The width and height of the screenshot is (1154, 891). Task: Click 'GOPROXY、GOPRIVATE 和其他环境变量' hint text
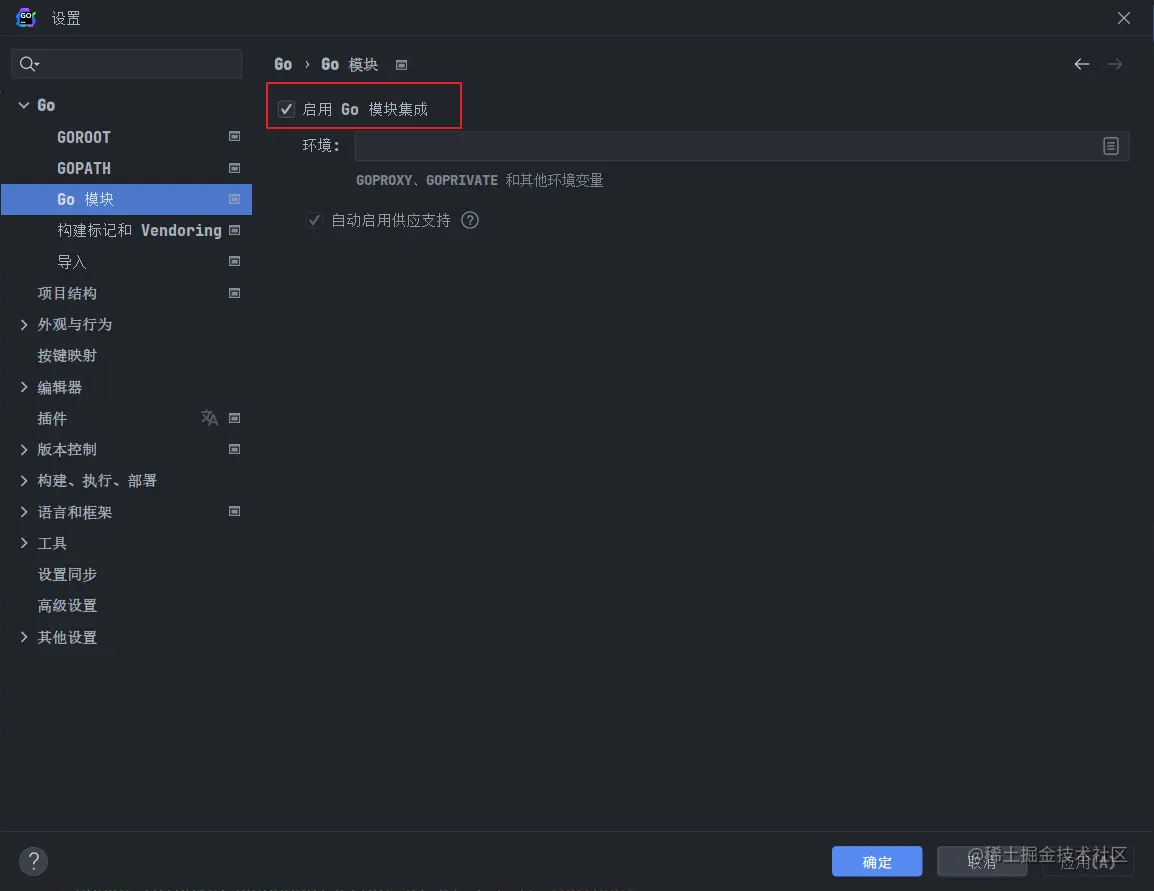[479, 180]
